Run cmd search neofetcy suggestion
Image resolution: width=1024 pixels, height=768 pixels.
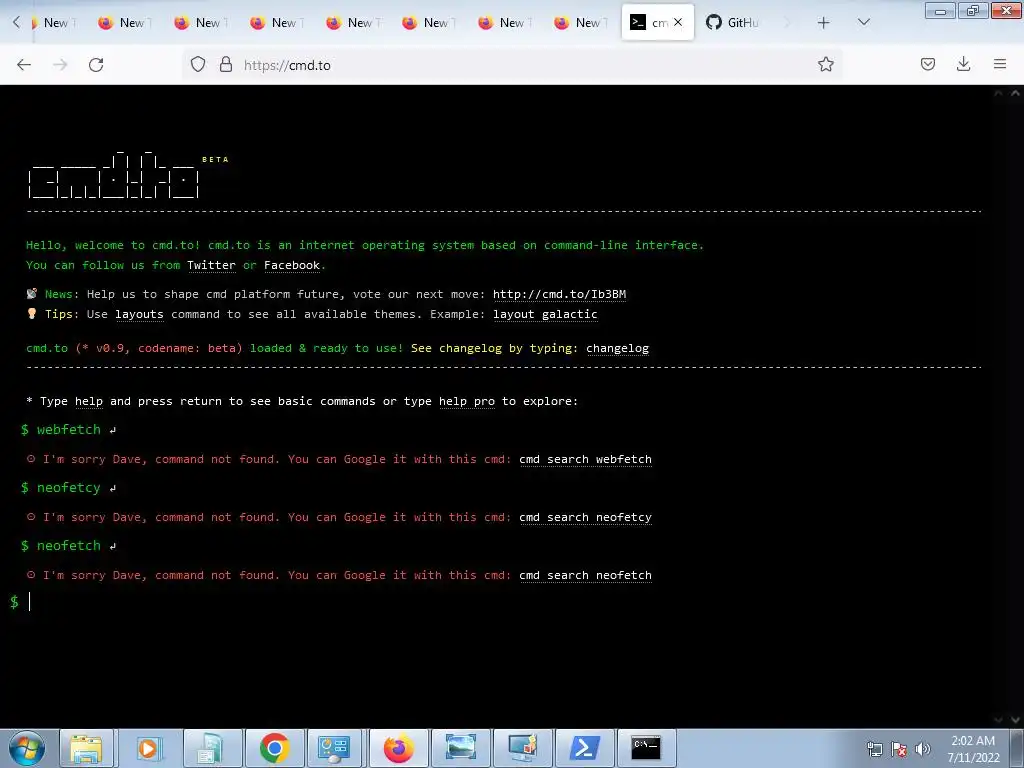[x=585, y=518]
